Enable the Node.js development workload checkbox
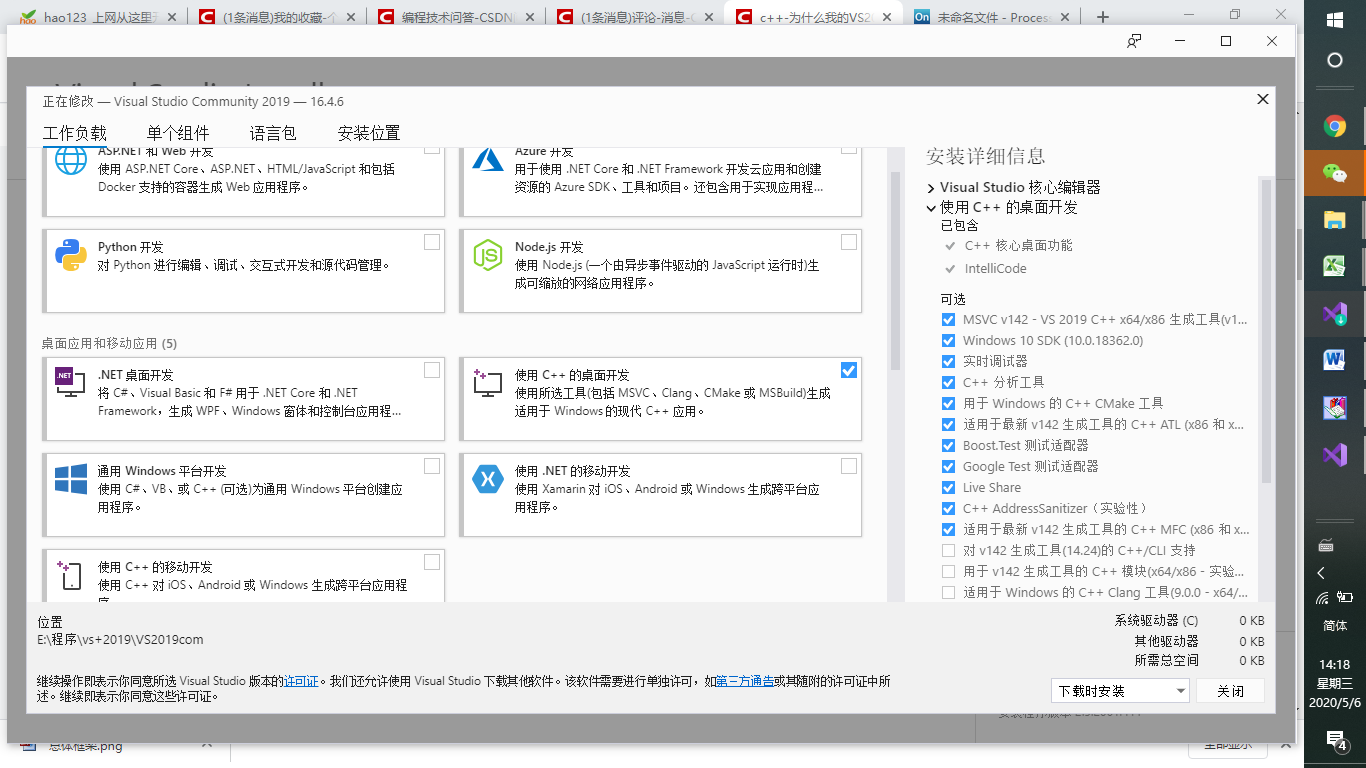 pos(849,242)
